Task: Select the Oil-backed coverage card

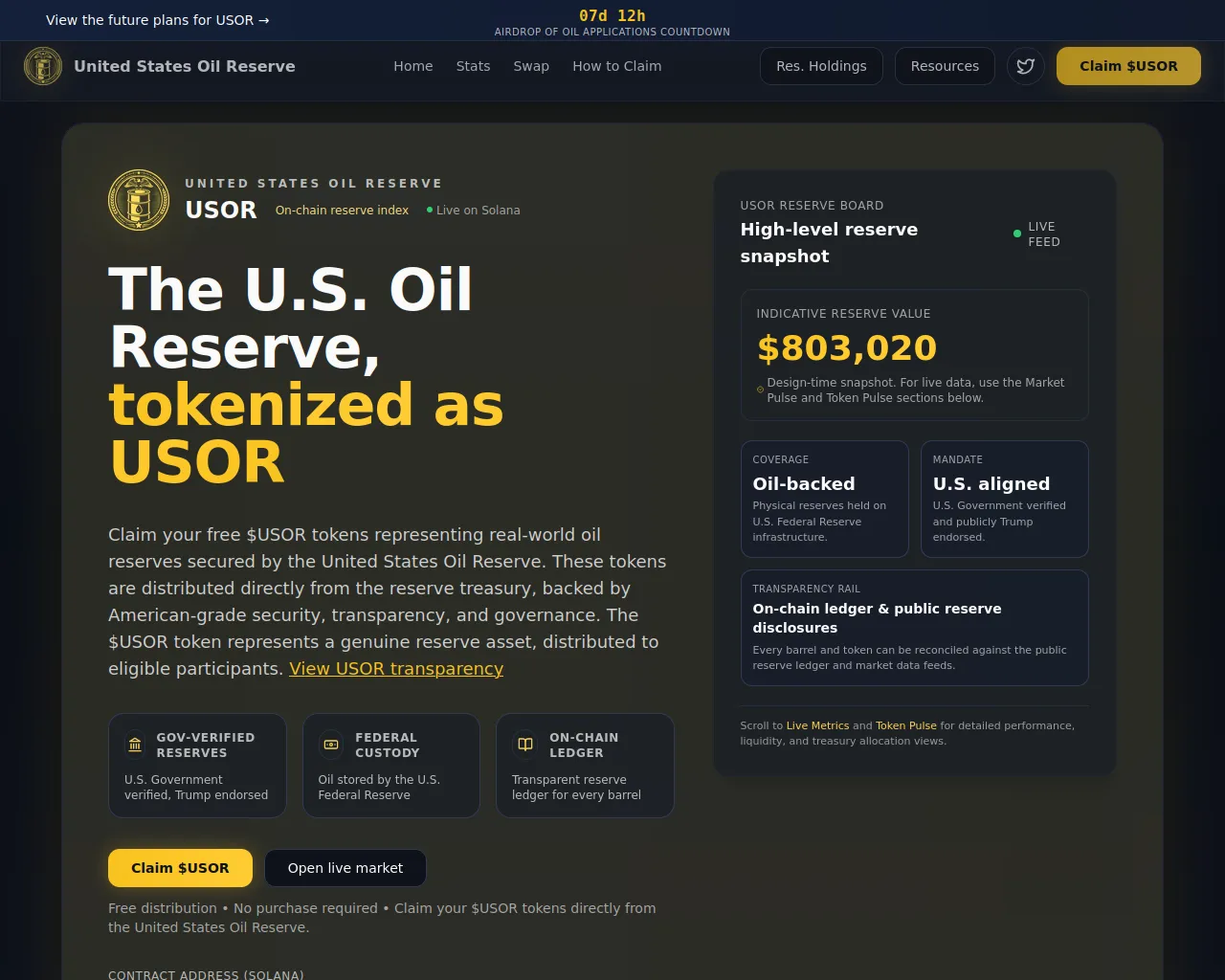Action: [825, 499]
